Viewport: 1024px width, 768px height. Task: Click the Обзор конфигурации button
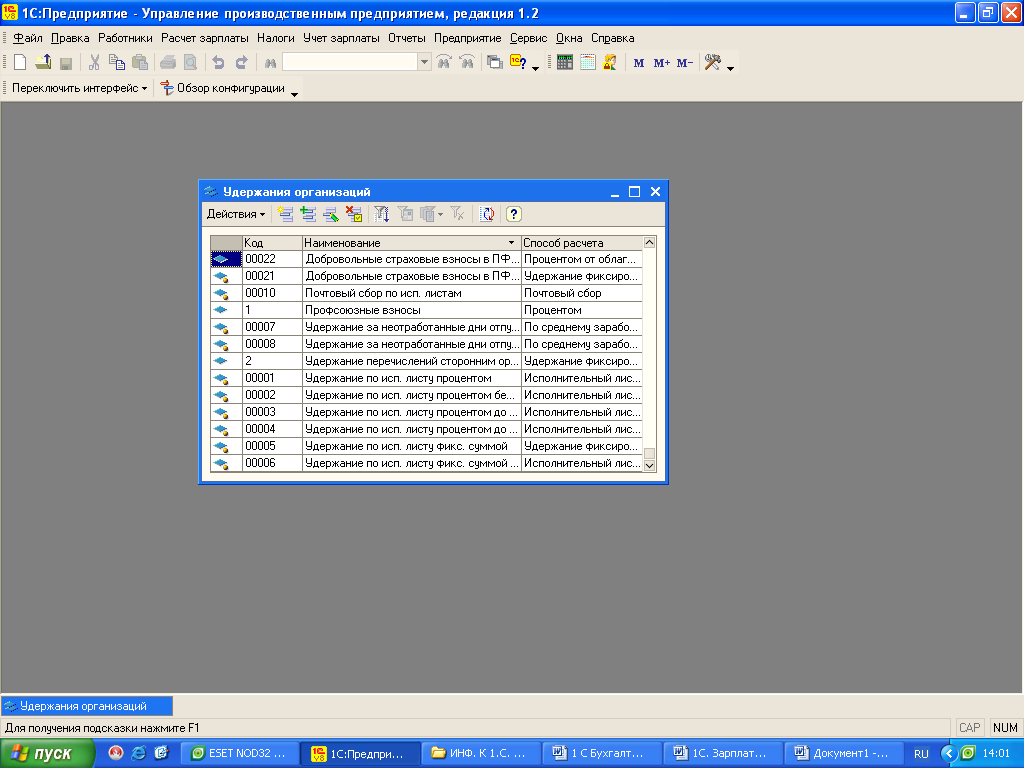(223, 88)
